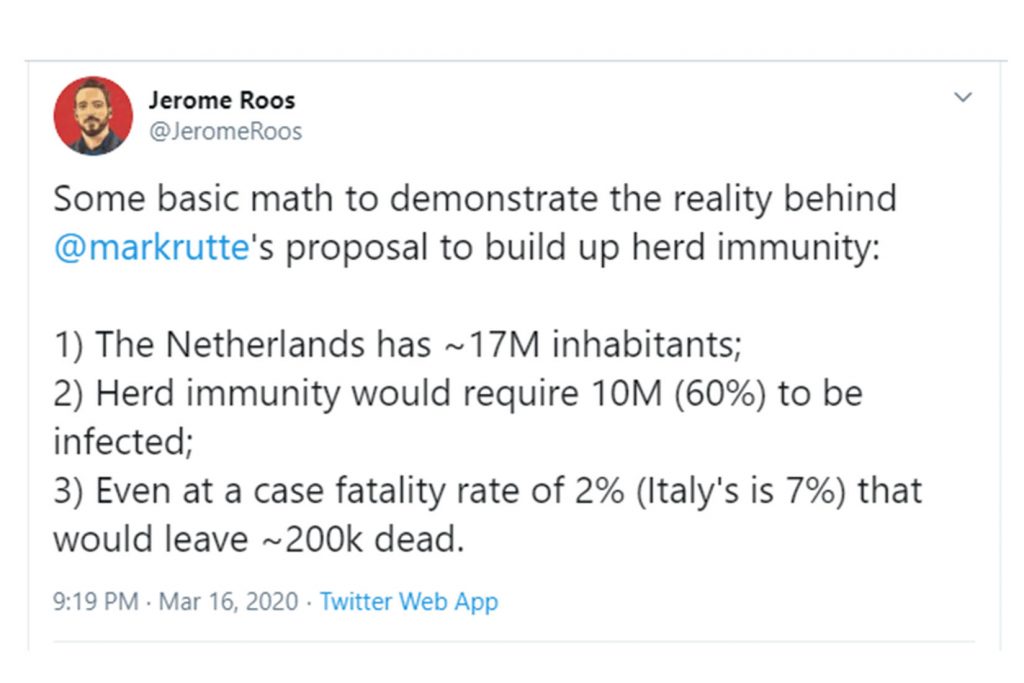Viewport: 1024px width, 683px height.
Task: Click the "Mar 16, 2020" date
Action: tap(230, 602)
